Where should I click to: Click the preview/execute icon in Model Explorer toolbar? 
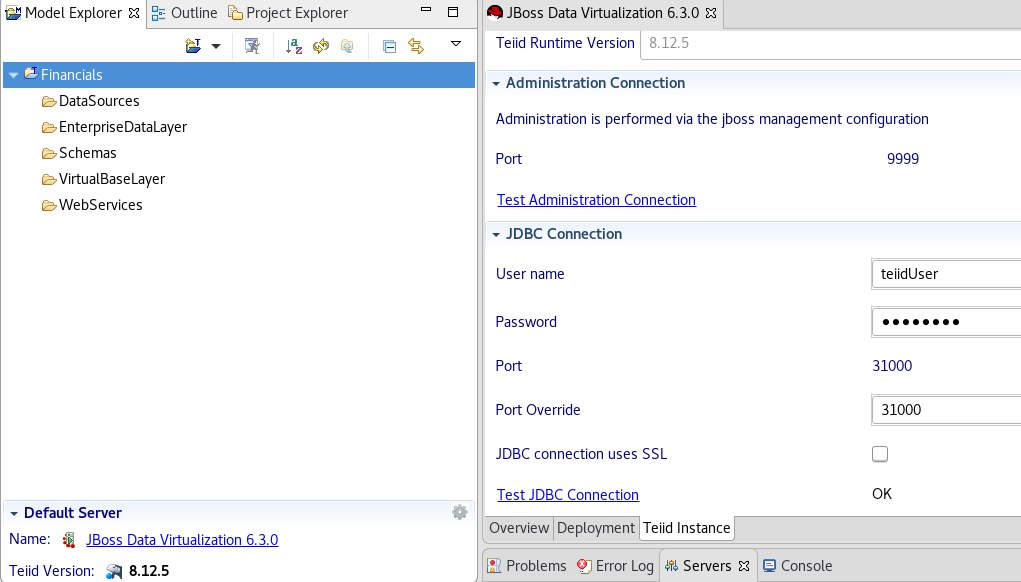(x=252, y=46)
